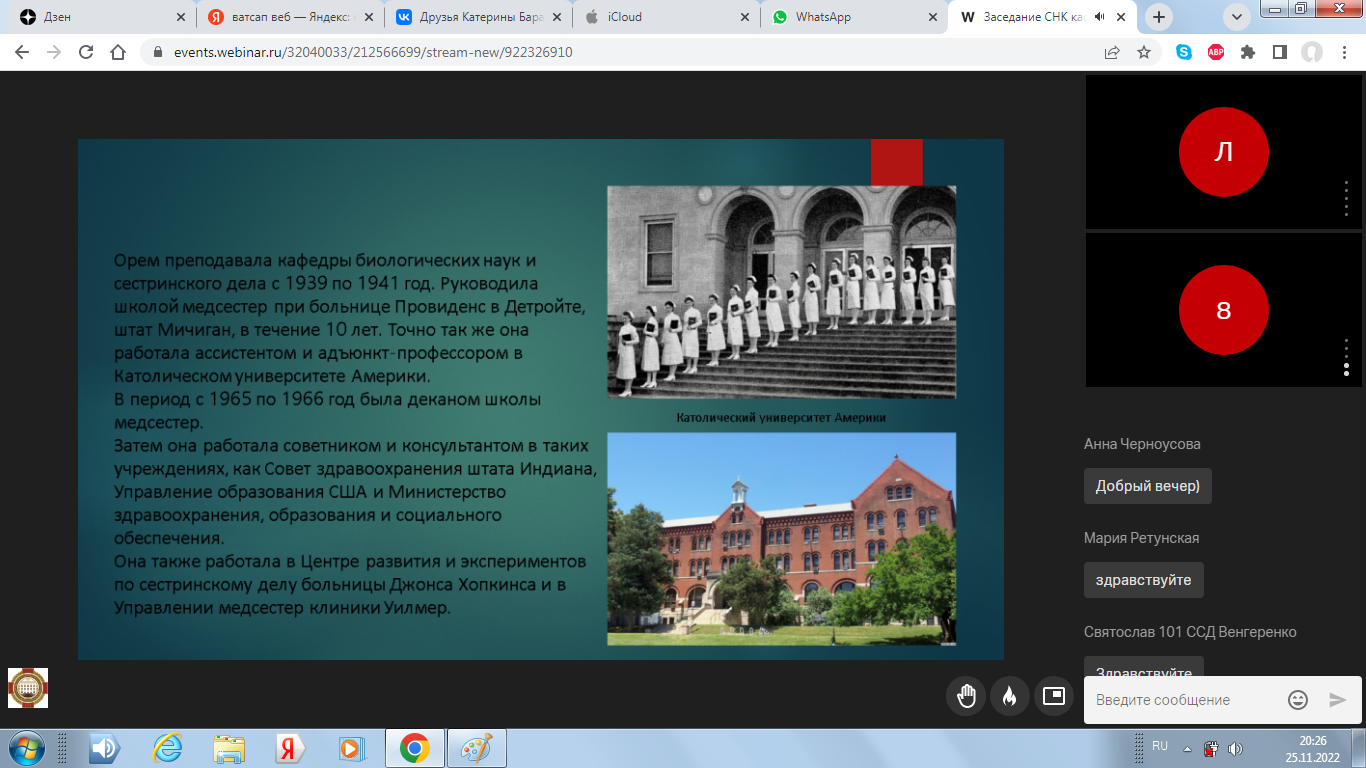Open the Skype browser extension

point(1184,53)
